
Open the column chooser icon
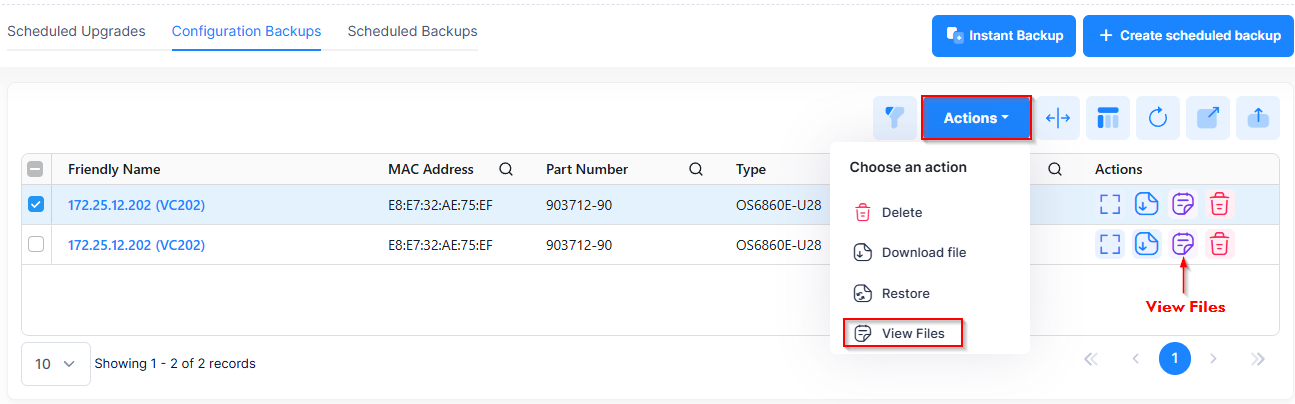tap(1108, 118)
